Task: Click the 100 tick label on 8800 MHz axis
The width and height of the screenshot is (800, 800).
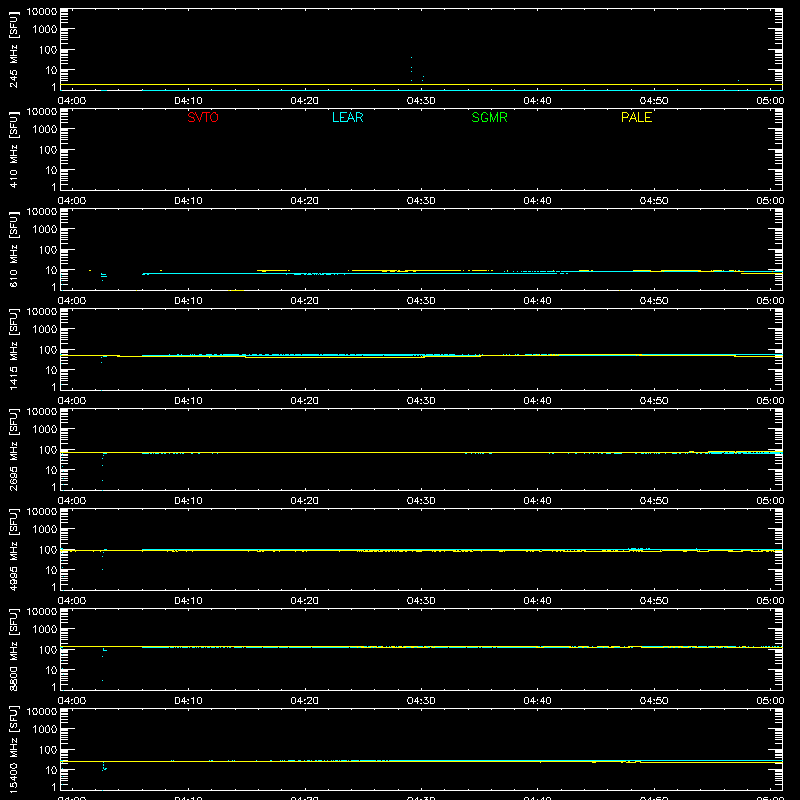Action: [x=48, y=650]
